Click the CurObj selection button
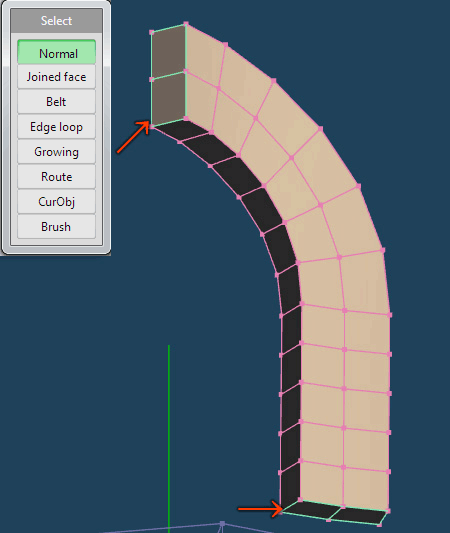Viewport: 450px width, 533px height. click(x=56, y=202)
